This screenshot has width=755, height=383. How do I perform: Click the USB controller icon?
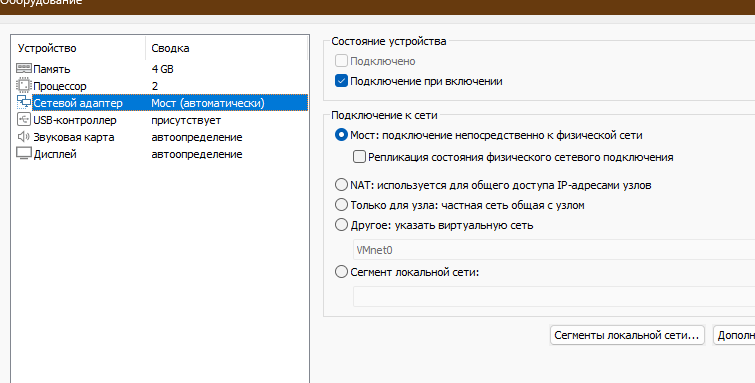click(24, 119)
